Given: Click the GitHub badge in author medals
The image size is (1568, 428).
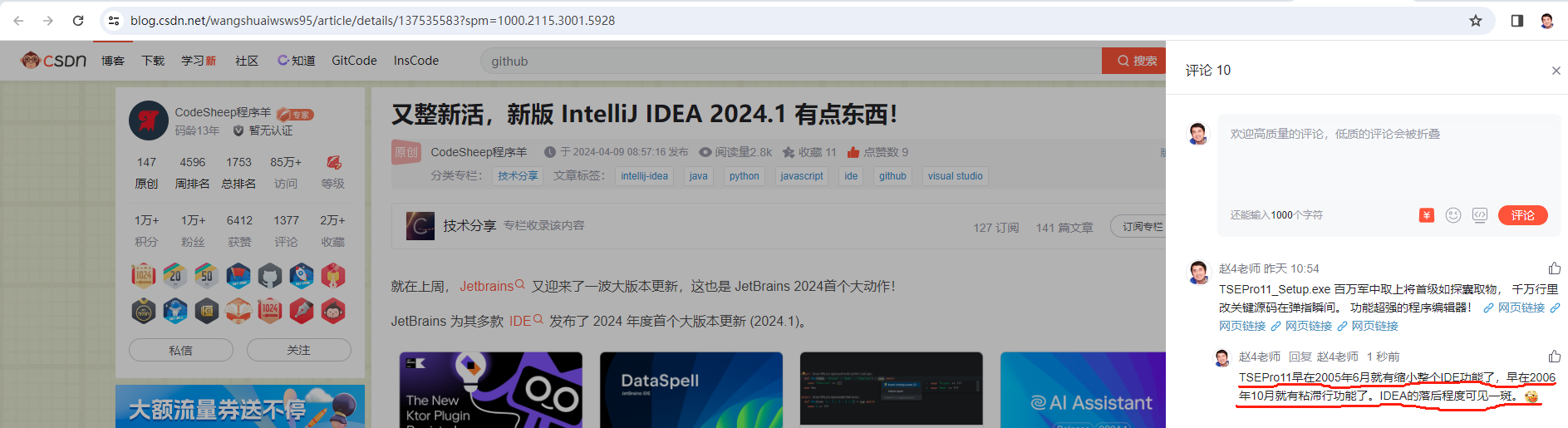Looking at the screenshot, I should pyautogui.click(x=269, y=275).
